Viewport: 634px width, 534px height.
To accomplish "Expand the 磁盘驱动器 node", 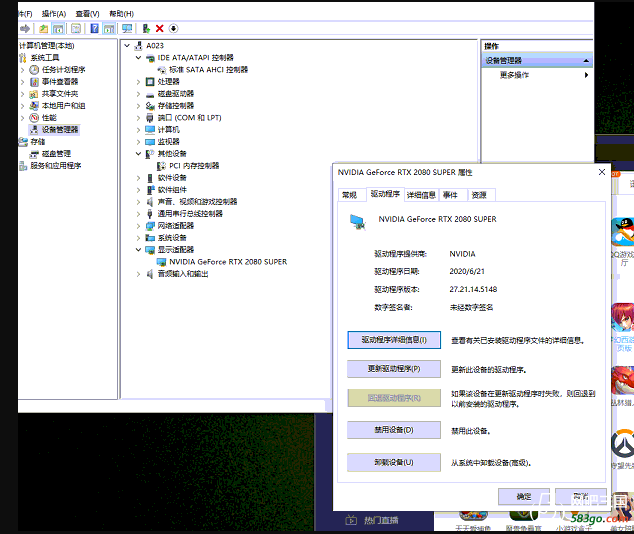I will click(138, 94).
